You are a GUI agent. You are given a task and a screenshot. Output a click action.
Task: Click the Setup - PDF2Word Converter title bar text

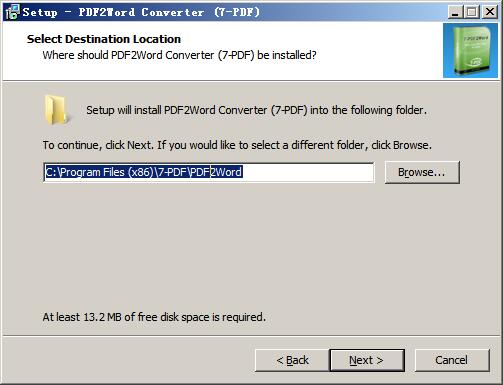click(141, 12)
